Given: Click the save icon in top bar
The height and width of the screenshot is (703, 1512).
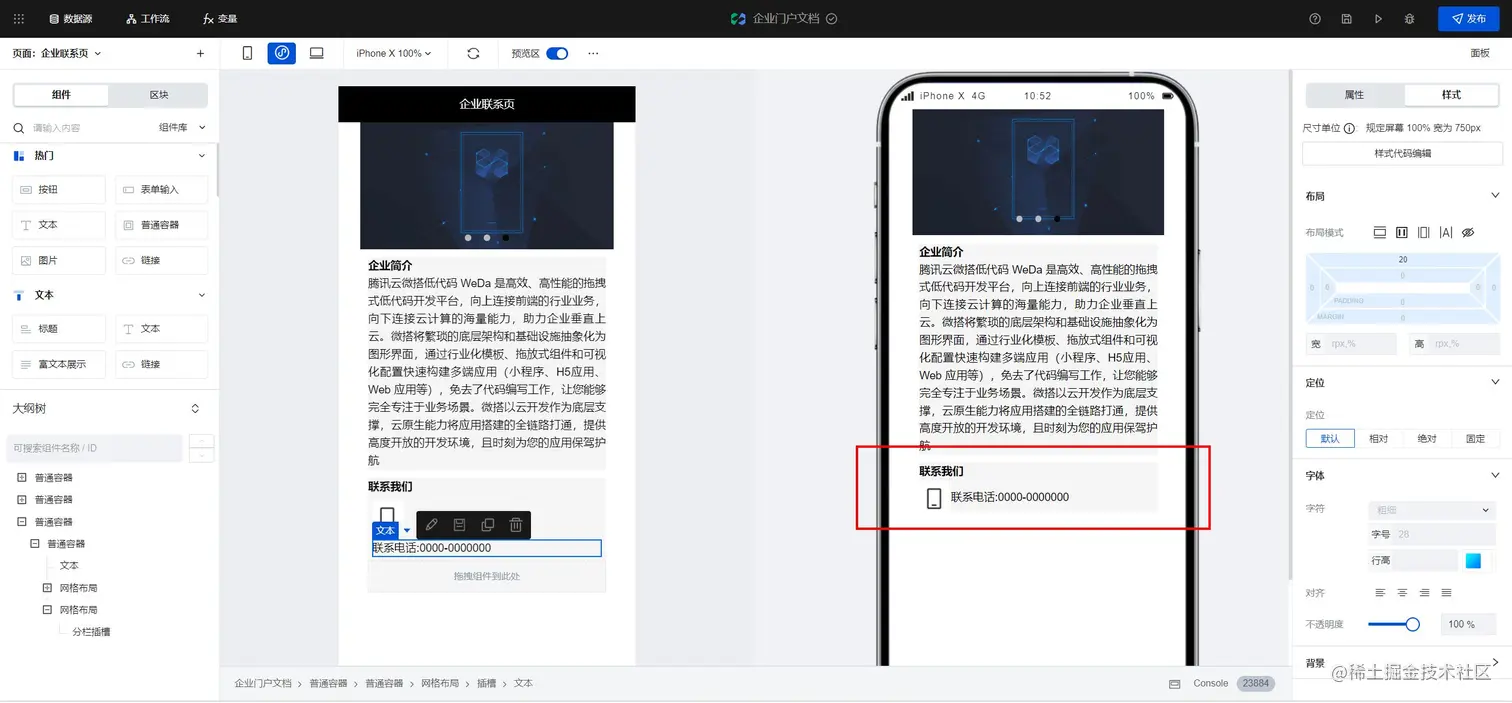Looking at the screenshot, I should [1347, 19].
